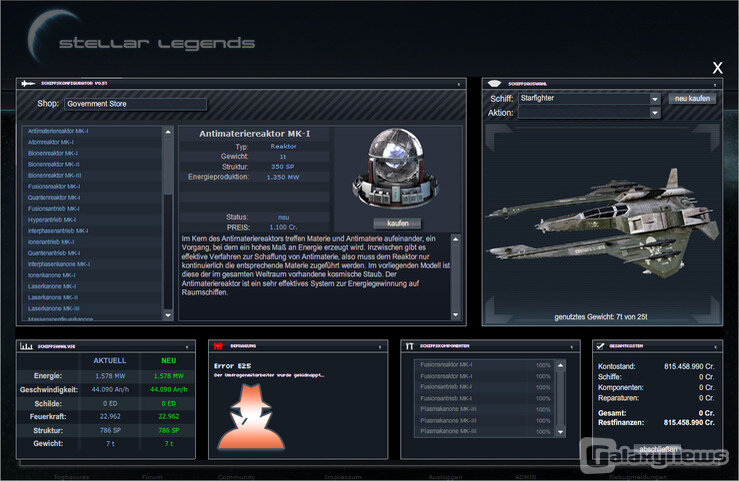The image size is (739, 481).
Task: Collapse the Schiffskonfigurator panel via header marker
Action: pos(459,84)
